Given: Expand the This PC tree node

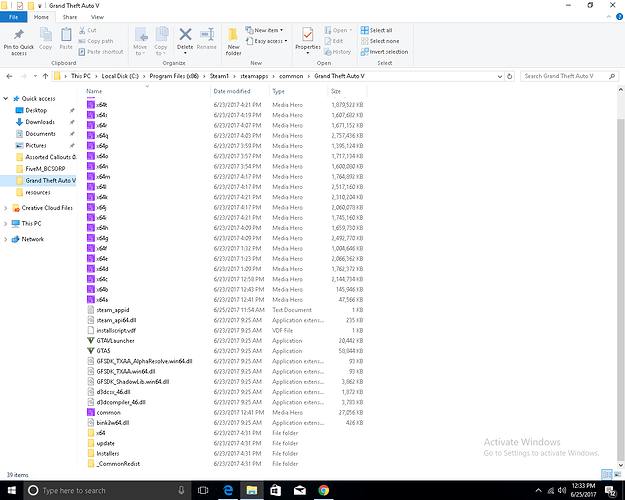Looking at the screenshot, I should click(6, 224).
